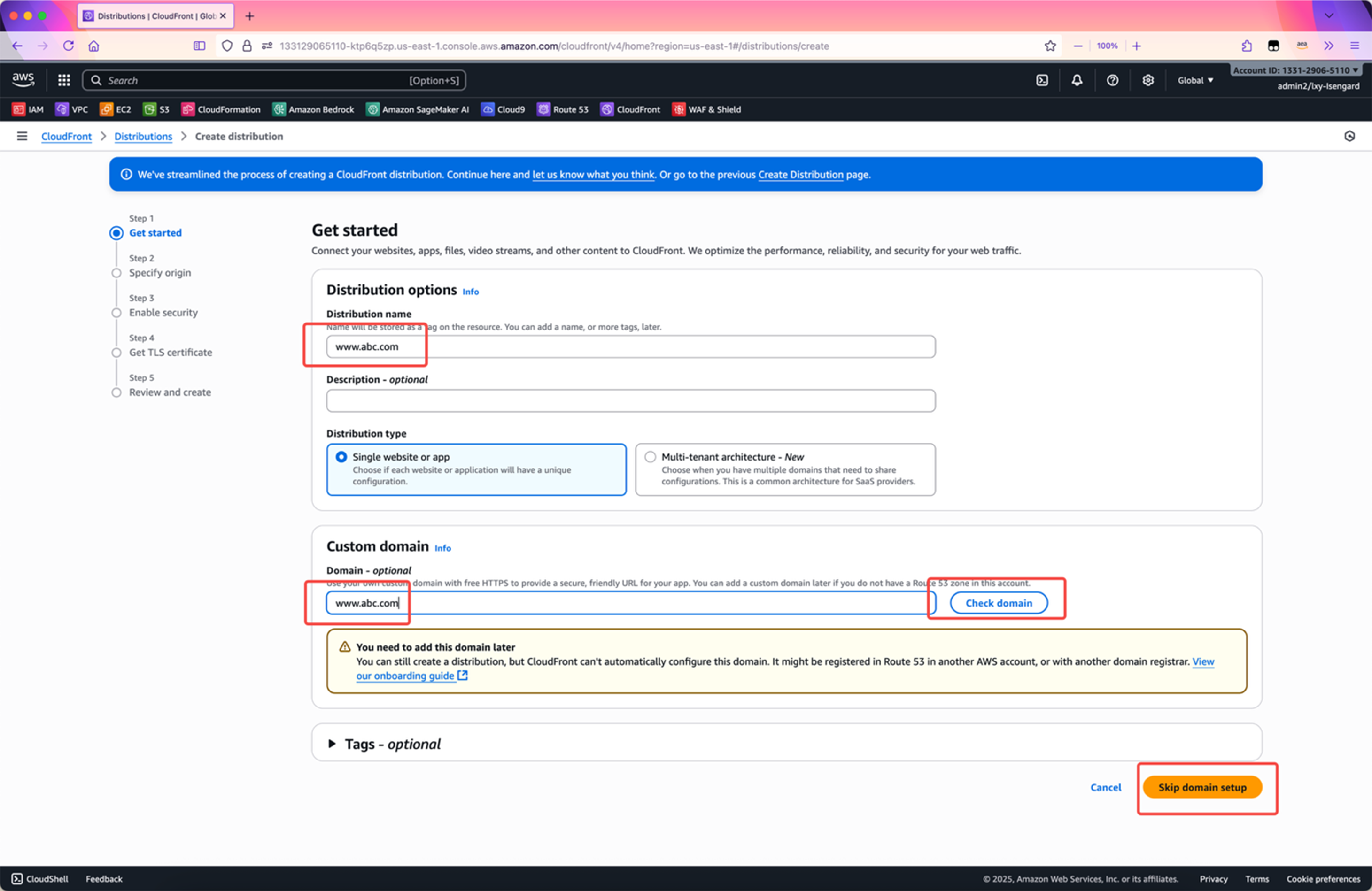The height and width of the screenshot is (891, 1372).
Task: Open CloudShell from the top navigation bar
Action: [x=1042, y=80]
